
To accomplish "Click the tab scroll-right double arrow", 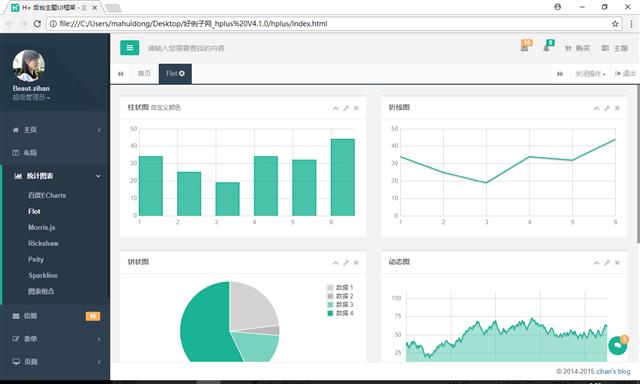I will click(560, 73).
